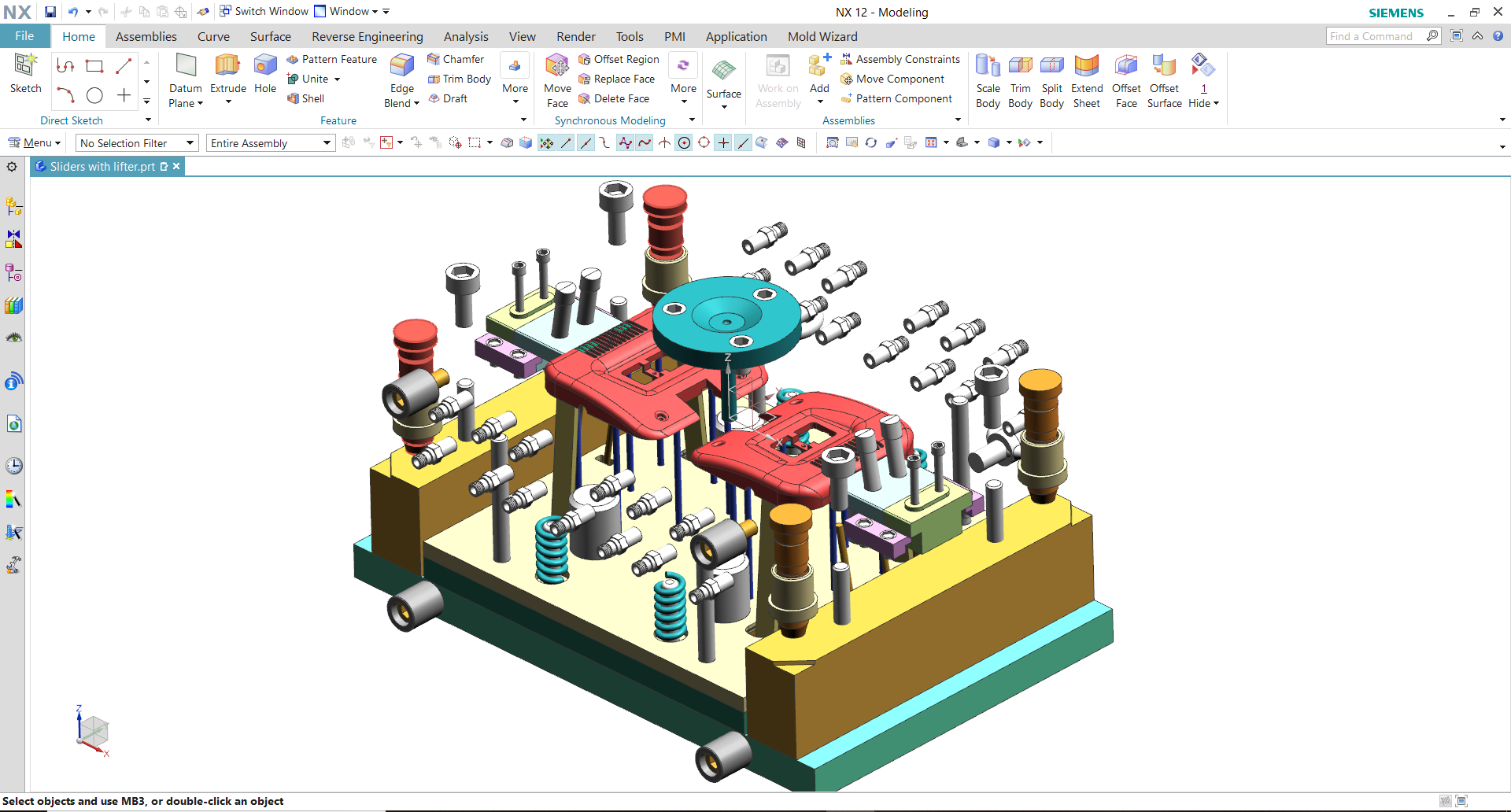
Task: Click the Offset Face icon
Action: tap(1126, 66)
